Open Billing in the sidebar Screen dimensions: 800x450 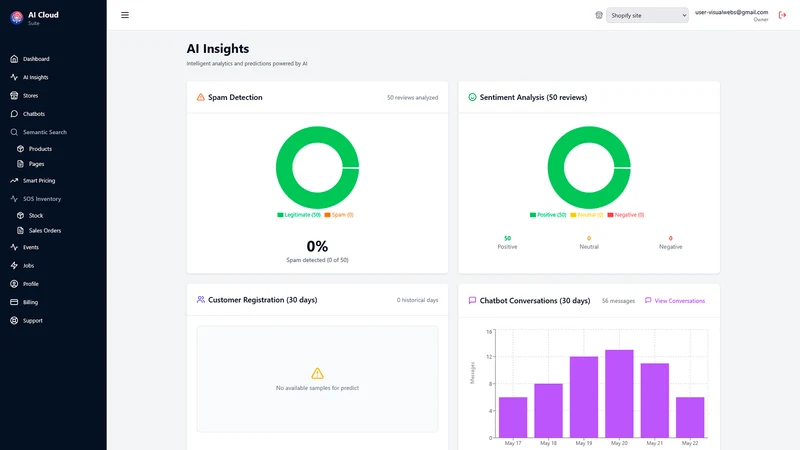[x=30, y=302]
